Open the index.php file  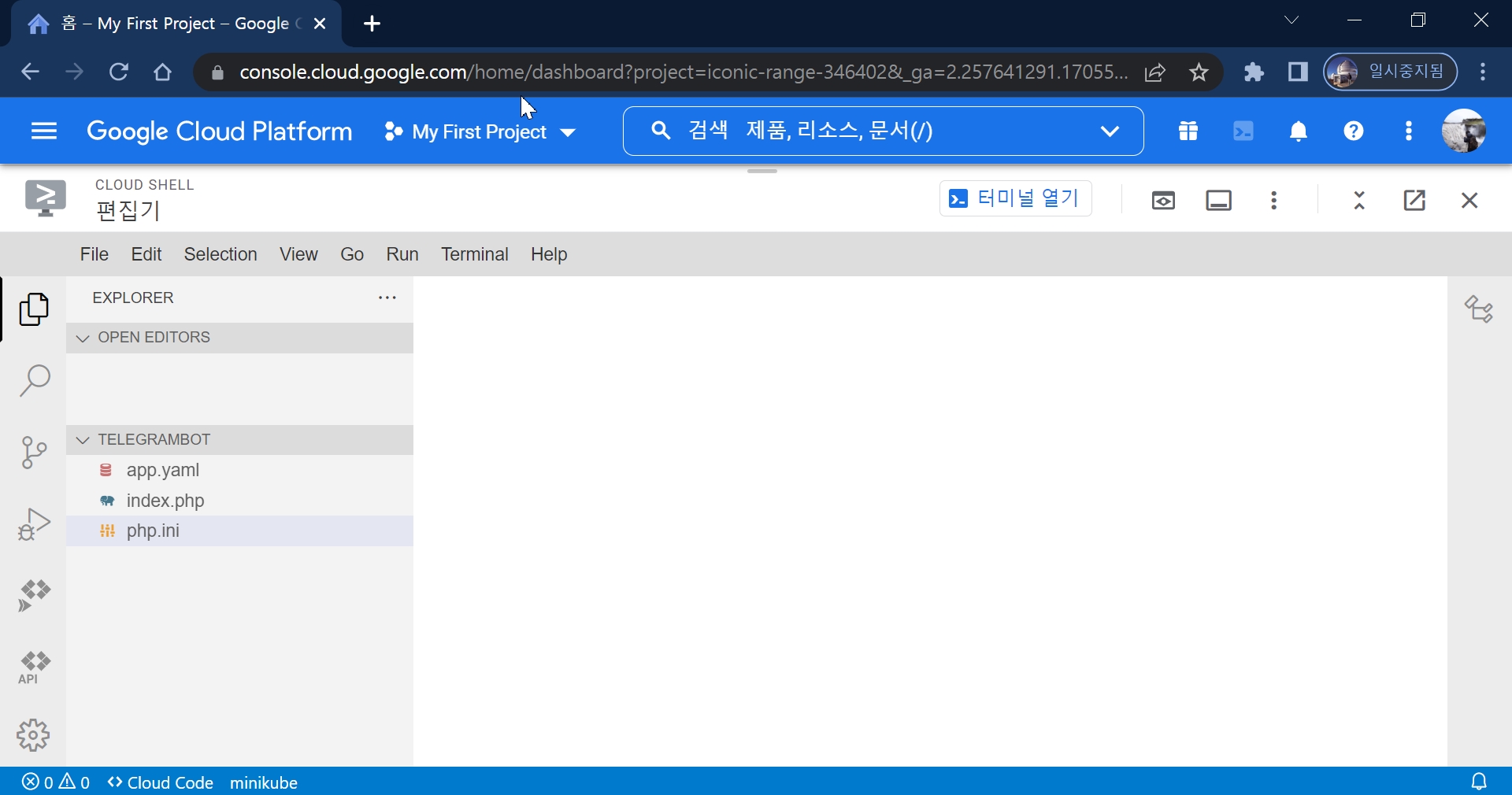point(239,501)
